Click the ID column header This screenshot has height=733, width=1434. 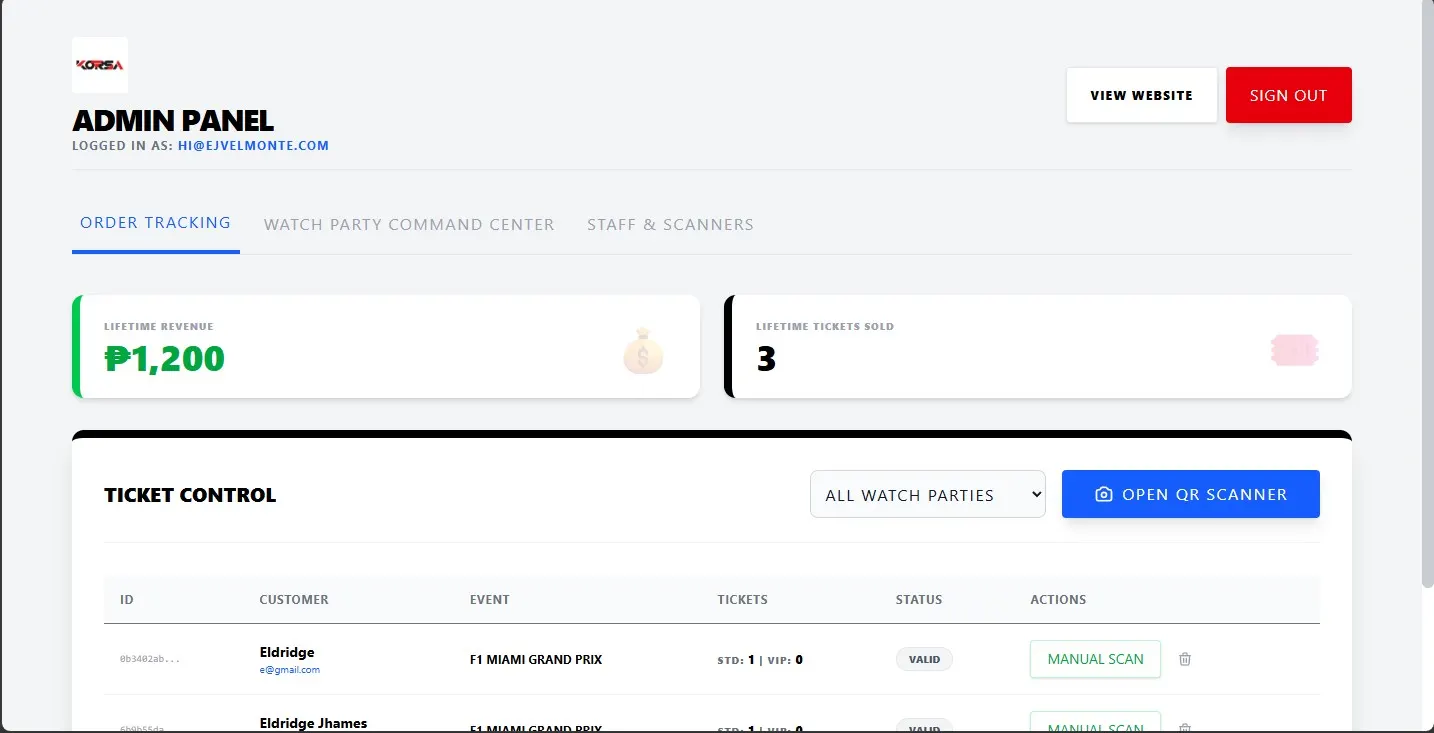(127, 600)
